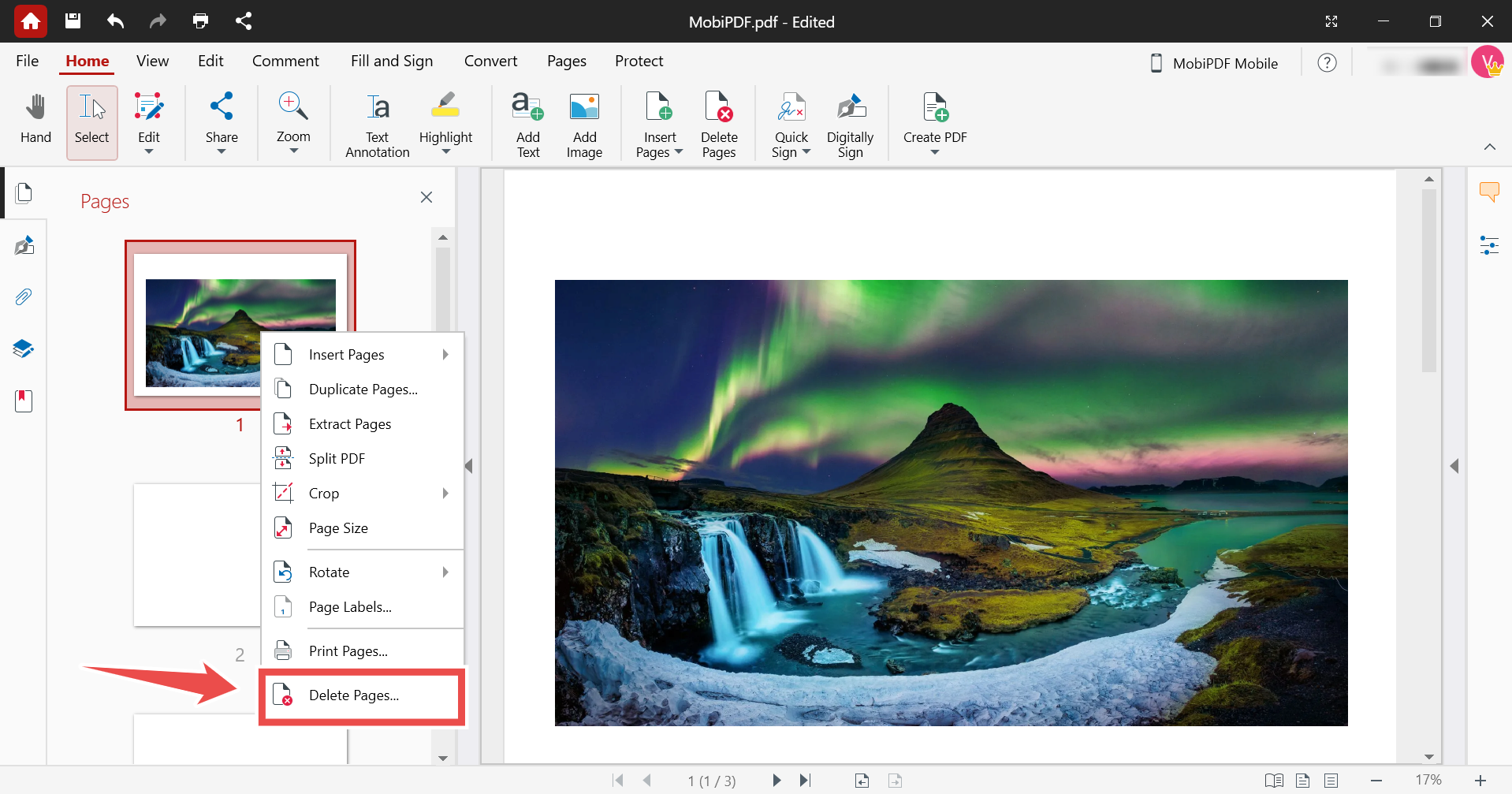The height and width of the screenshot is (794, 1512).
Task: Open the Protect tab
Action: 639,61
